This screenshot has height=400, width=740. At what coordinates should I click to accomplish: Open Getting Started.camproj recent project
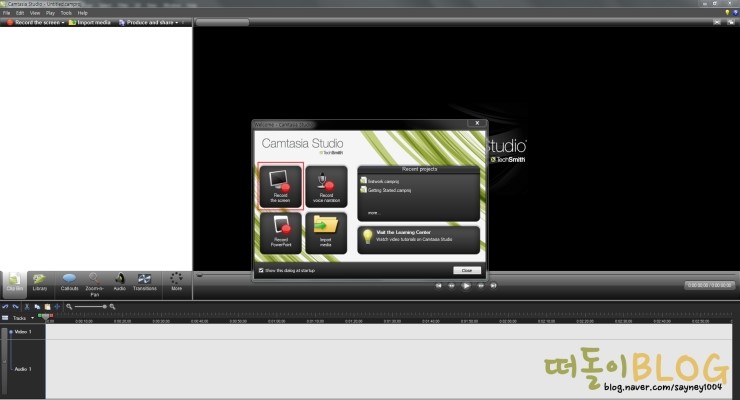click(386, 190)
